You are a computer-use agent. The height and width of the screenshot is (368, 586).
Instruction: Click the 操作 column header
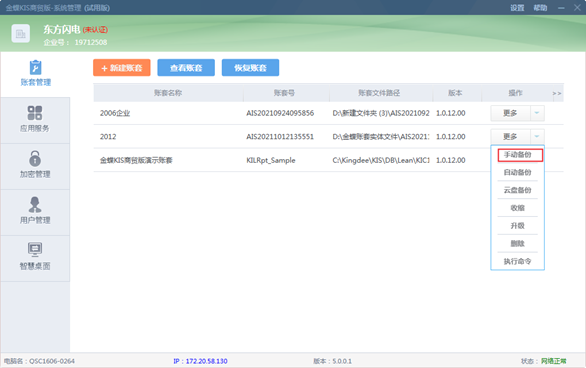coord(515,93)
